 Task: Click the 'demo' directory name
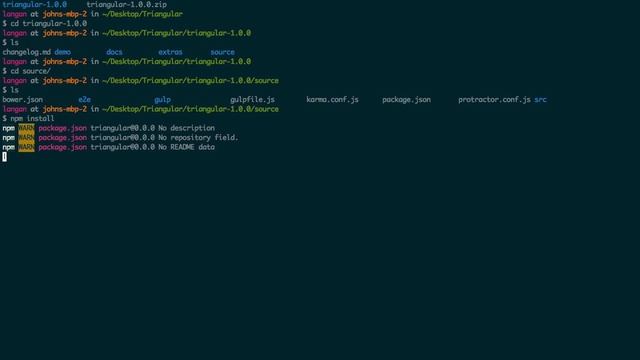[62, 52]
